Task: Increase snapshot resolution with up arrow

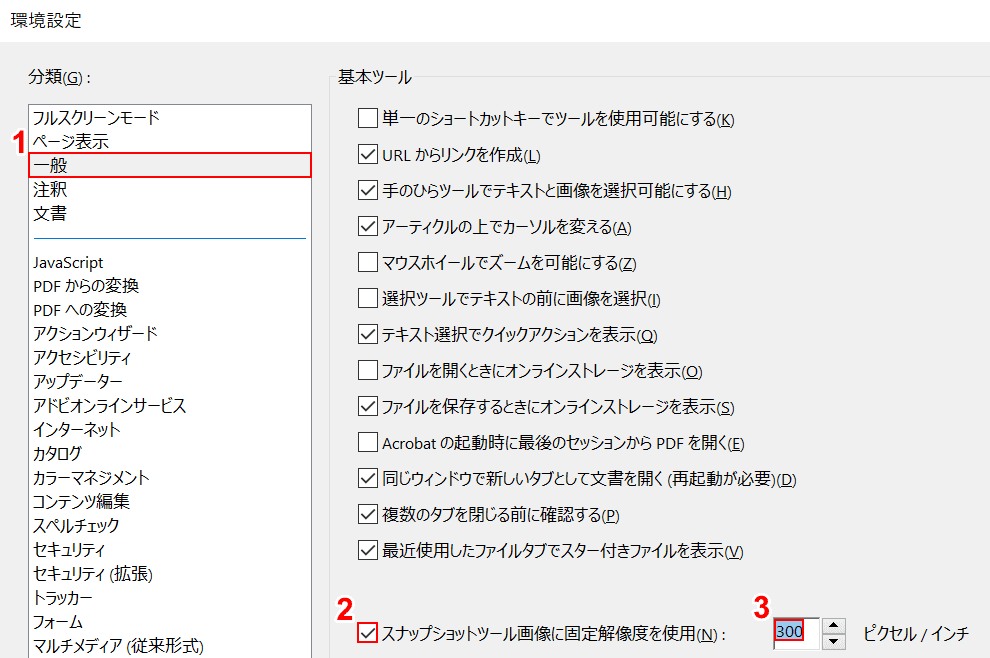Action: [833, 625]
